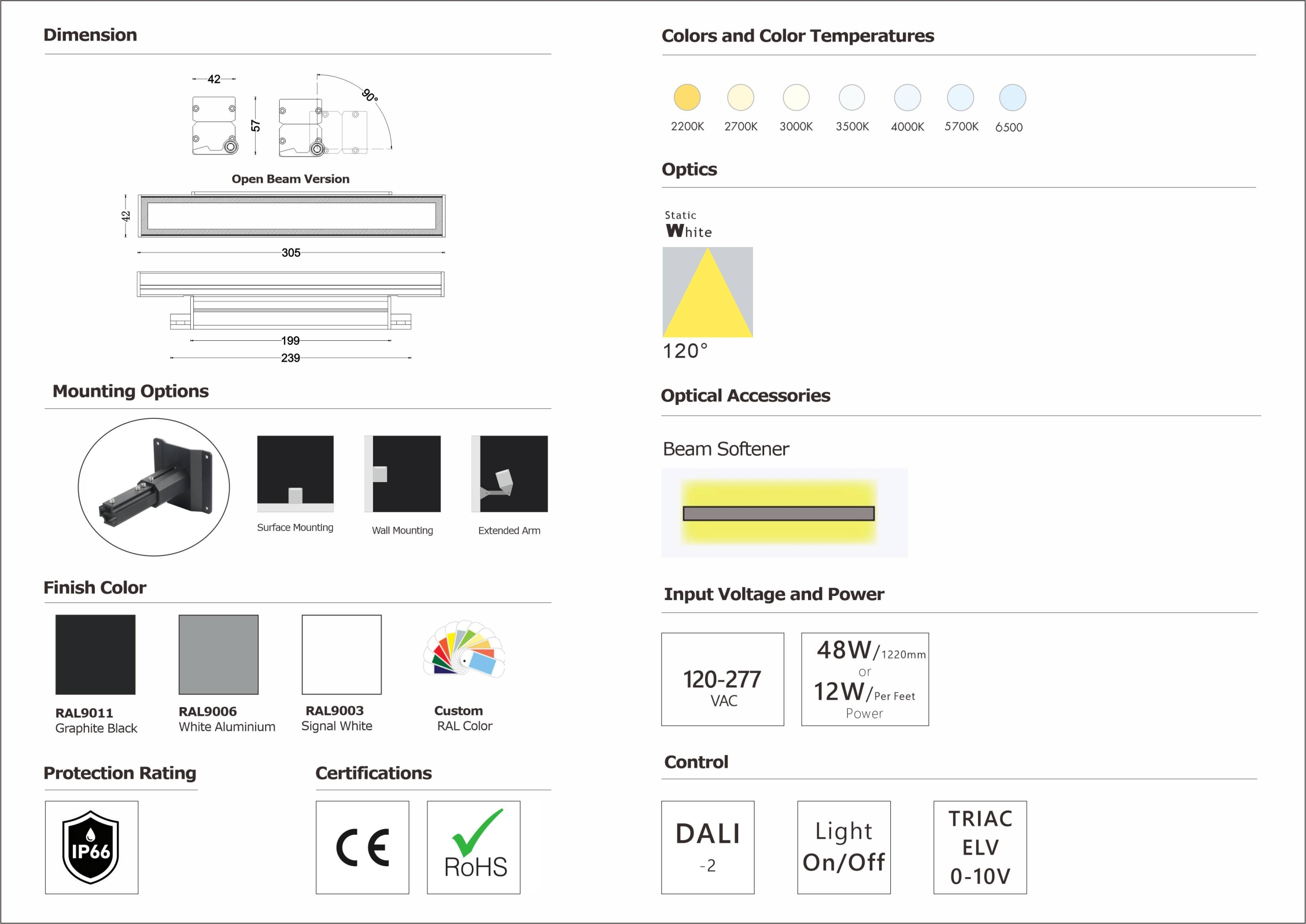Screen dimensions: 1306x924
Task: Pick the 6500 color temperature circle
Action: click(x=1012, y=97)
